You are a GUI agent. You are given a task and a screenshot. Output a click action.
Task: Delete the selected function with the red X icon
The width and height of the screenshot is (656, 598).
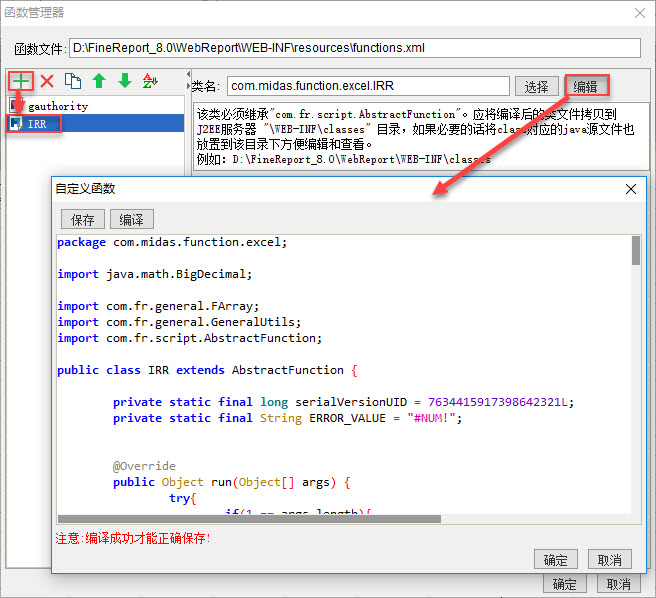[x=47, y=81]
